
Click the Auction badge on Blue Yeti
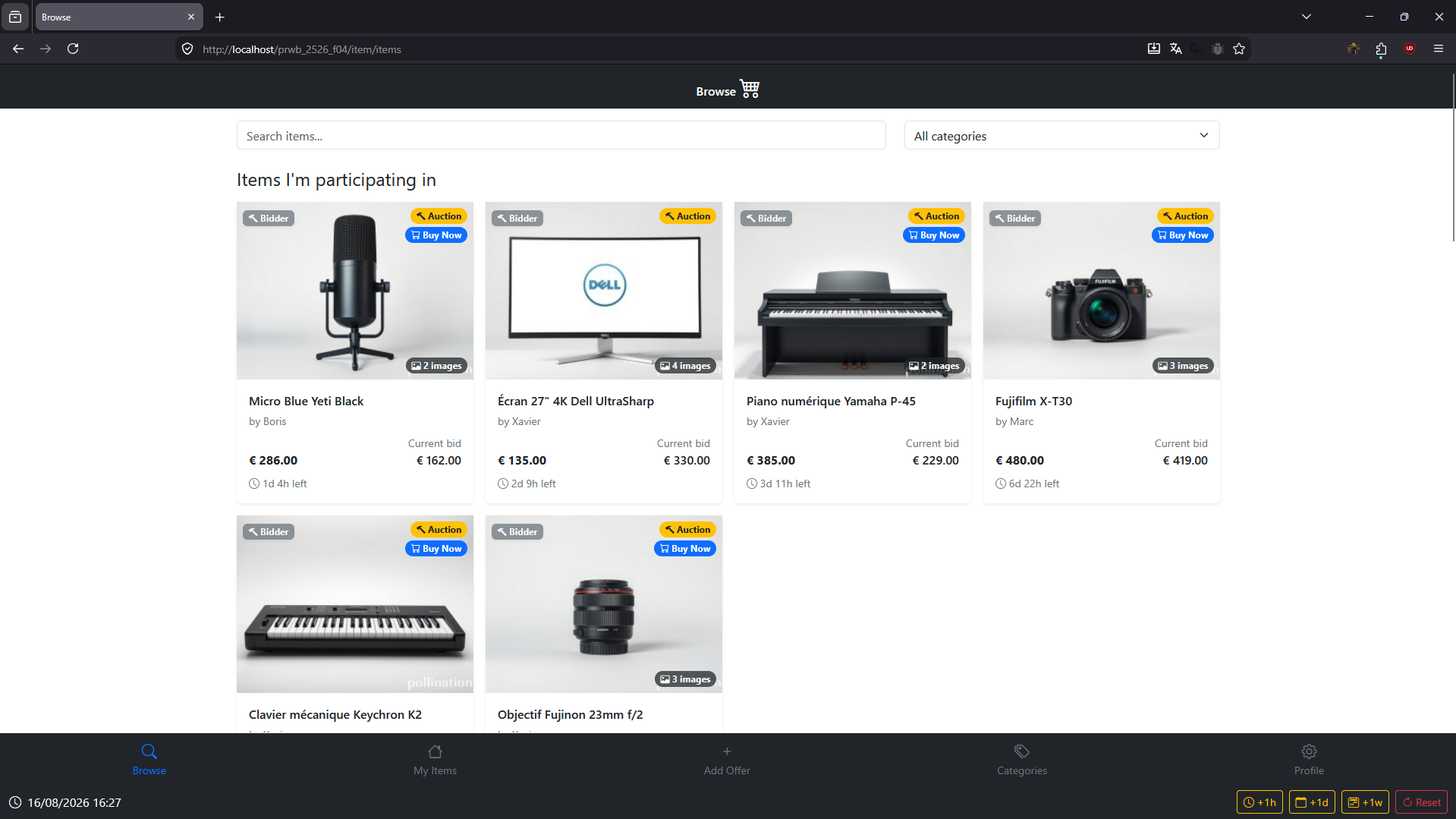439,216
